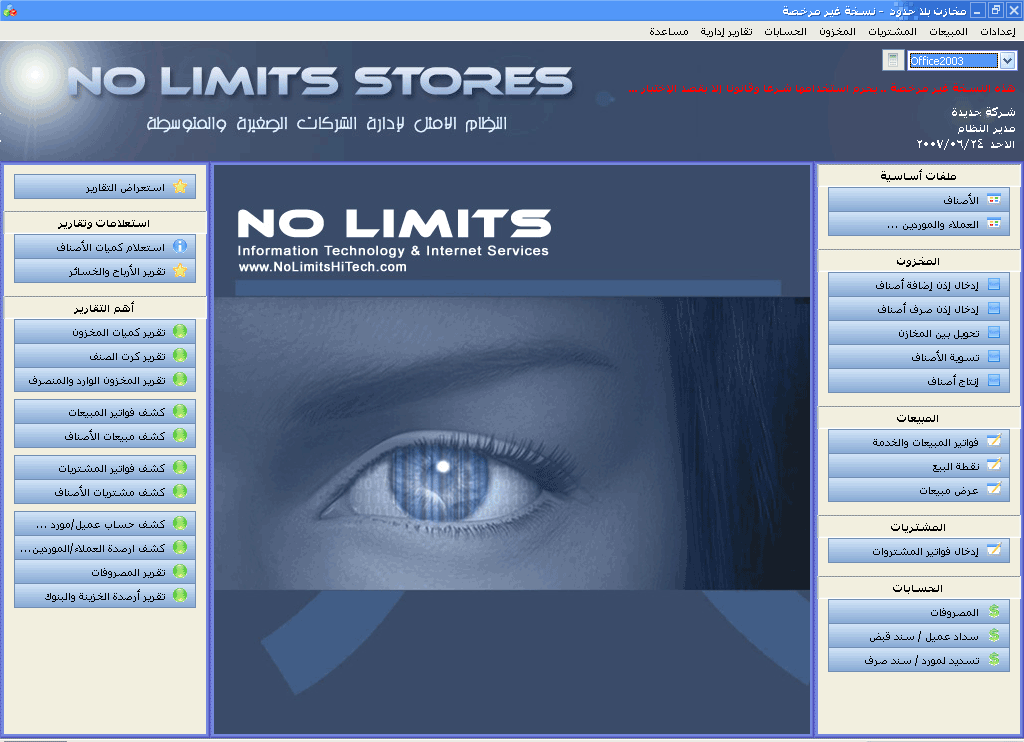The height and width of the screenshot is (742, 1024).
Task: Open the الحسابات menu in menu bar
Action: point(785,31)
